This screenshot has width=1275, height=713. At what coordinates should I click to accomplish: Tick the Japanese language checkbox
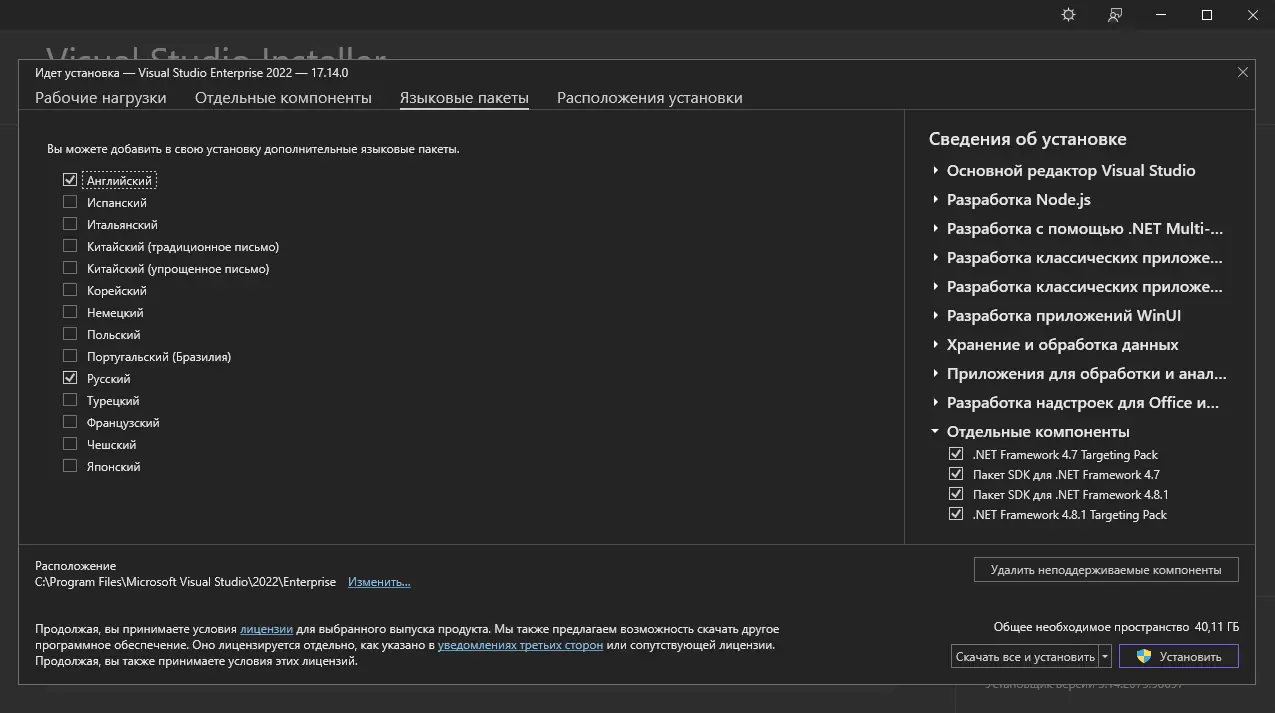pyautogui.click(x=70, y=467)
